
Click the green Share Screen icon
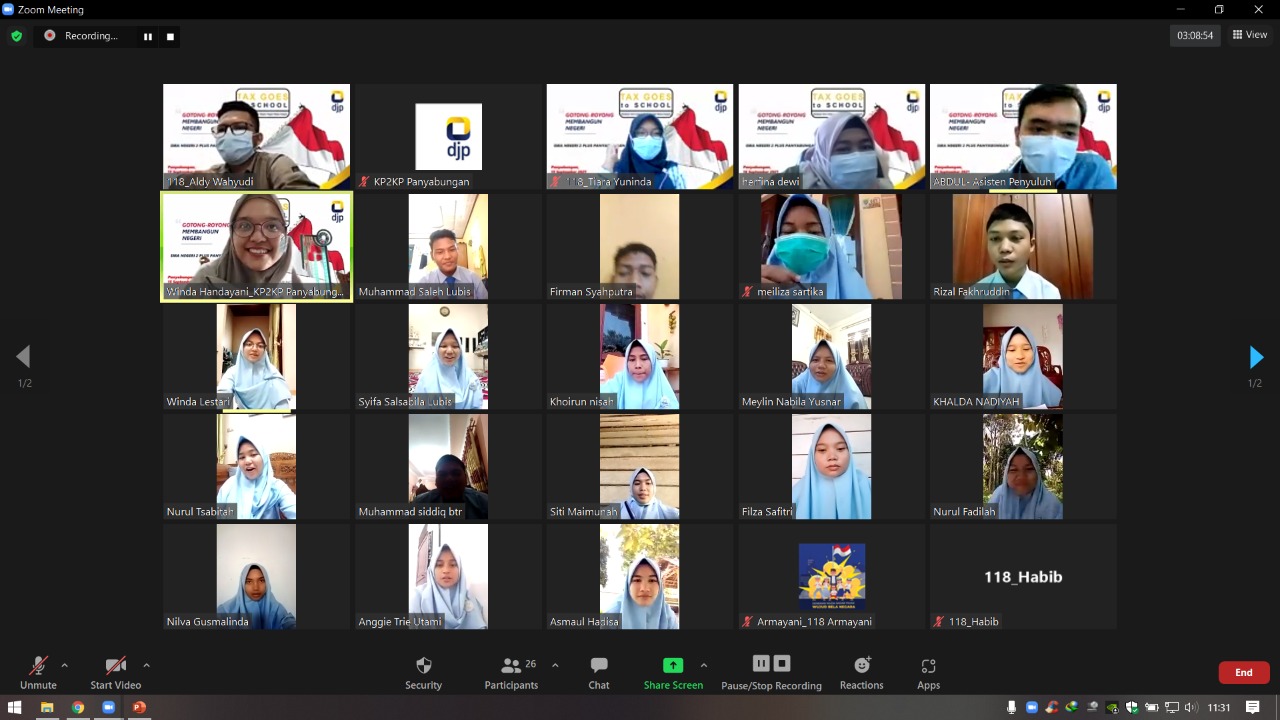pyautogui.click(x=673, y=666)
